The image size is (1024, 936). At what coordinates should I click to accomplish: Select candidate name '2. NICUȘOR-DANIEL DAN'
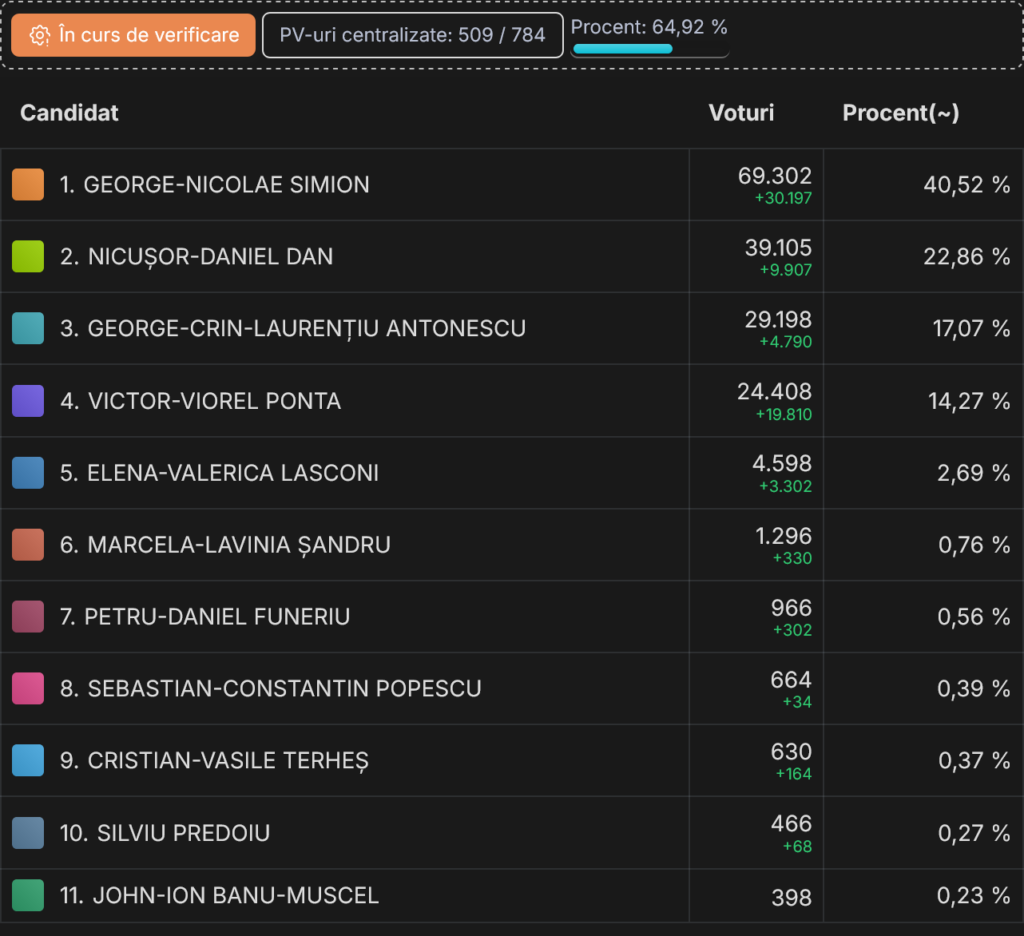[x=197, y=257]
